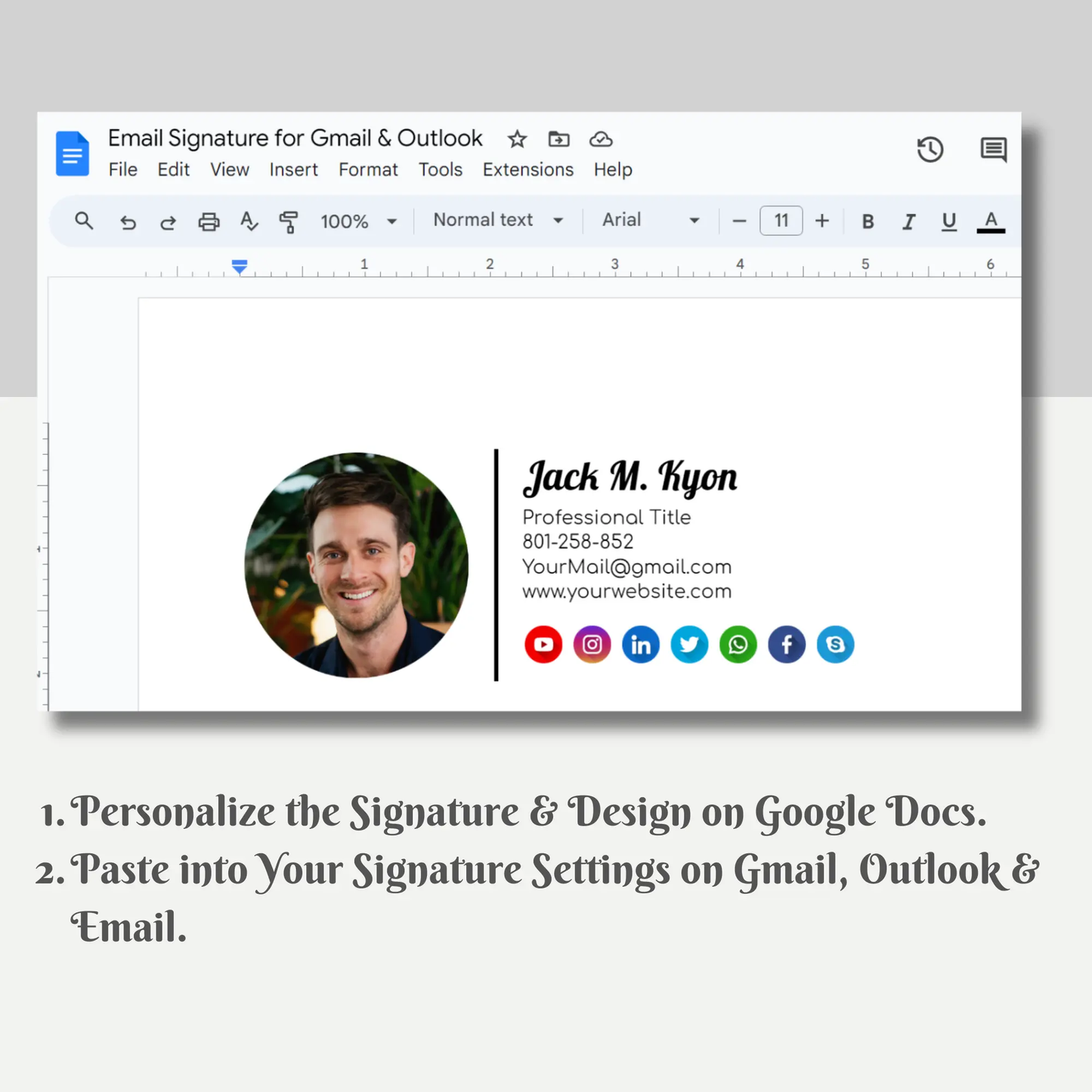The width and height of the screenshot is (1092, 1092).
Task: Click the search magnifier in toolbar
Action: (84, 221)
